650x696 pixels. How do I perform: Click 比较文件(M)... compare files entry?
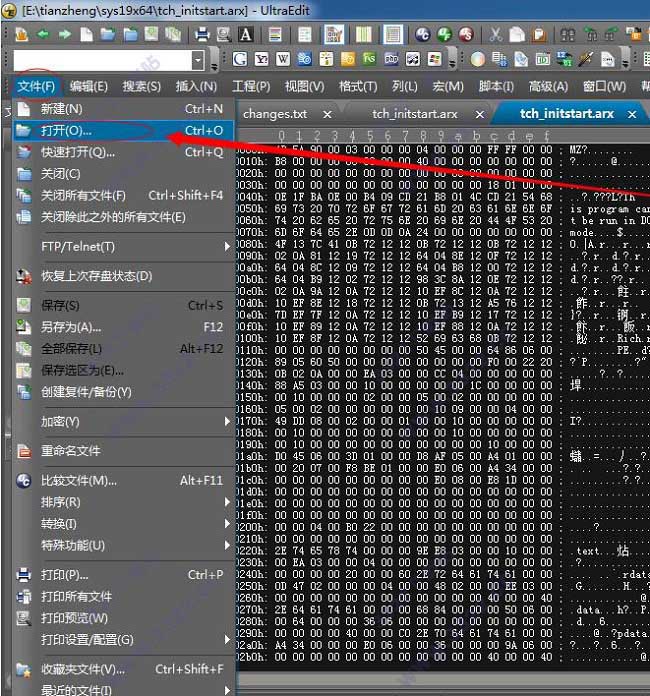pos(79,480)
